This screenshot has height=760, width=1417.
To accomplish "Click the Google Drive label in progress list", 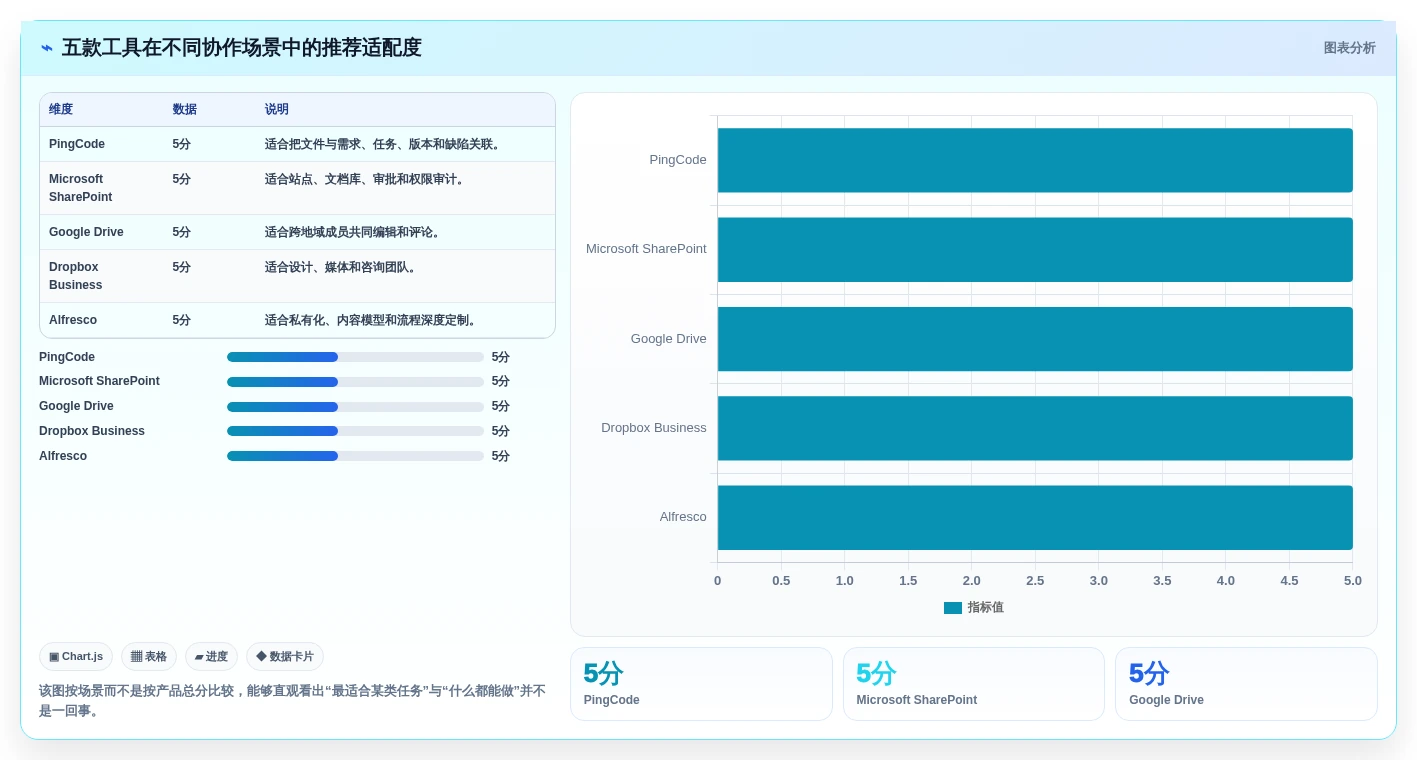I will tap(76, 406).
